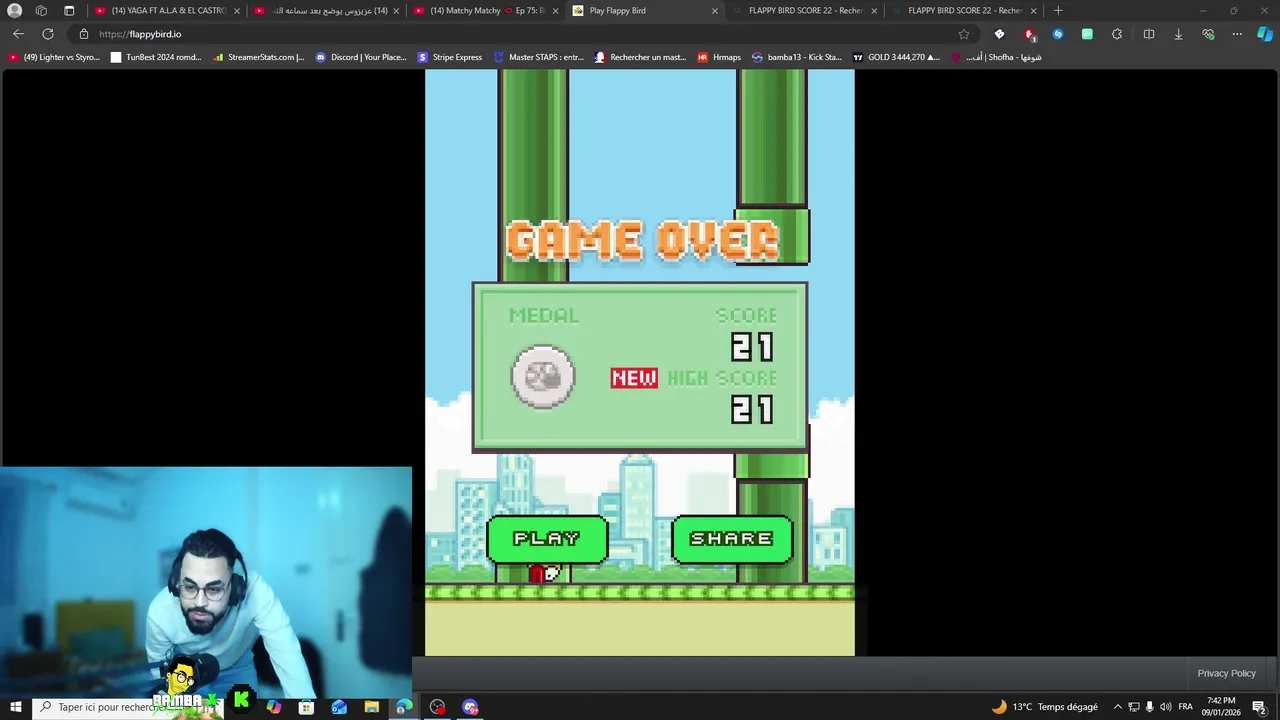Open Discord Your Place bookmark
The height and width of the screenshot is (720, 1280).
[361, 57]
